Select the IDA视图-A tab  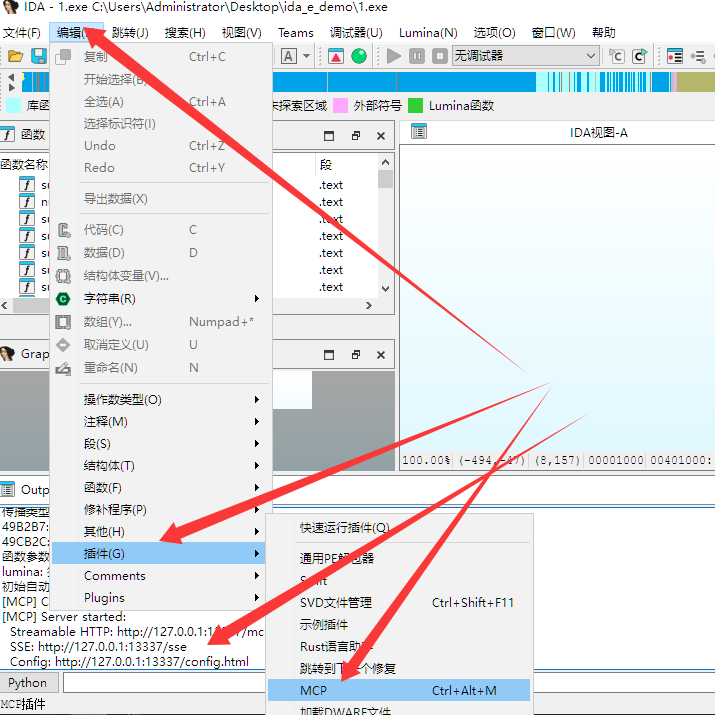pyautogui.click(x=598, y=133)
